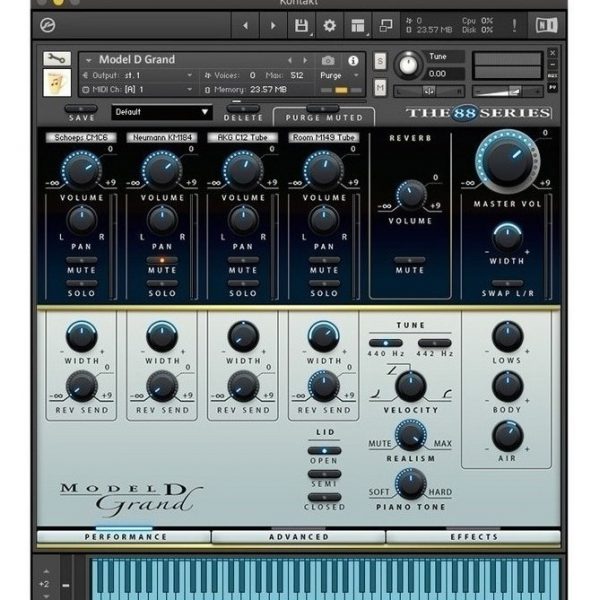Click the PIANO TONE knob
The height and width of the screenshot is (600, 600).
tap(411, 483)
